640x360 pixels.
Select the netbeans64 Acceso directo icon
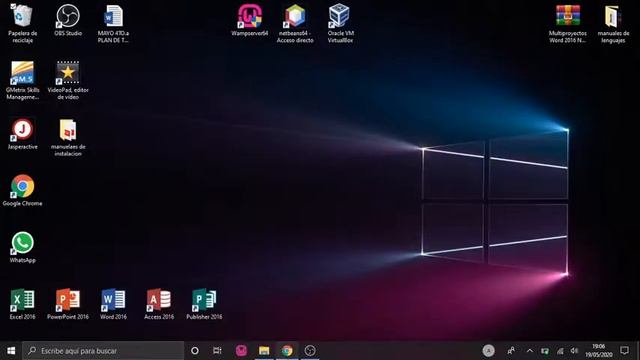(x=295, y=23)
